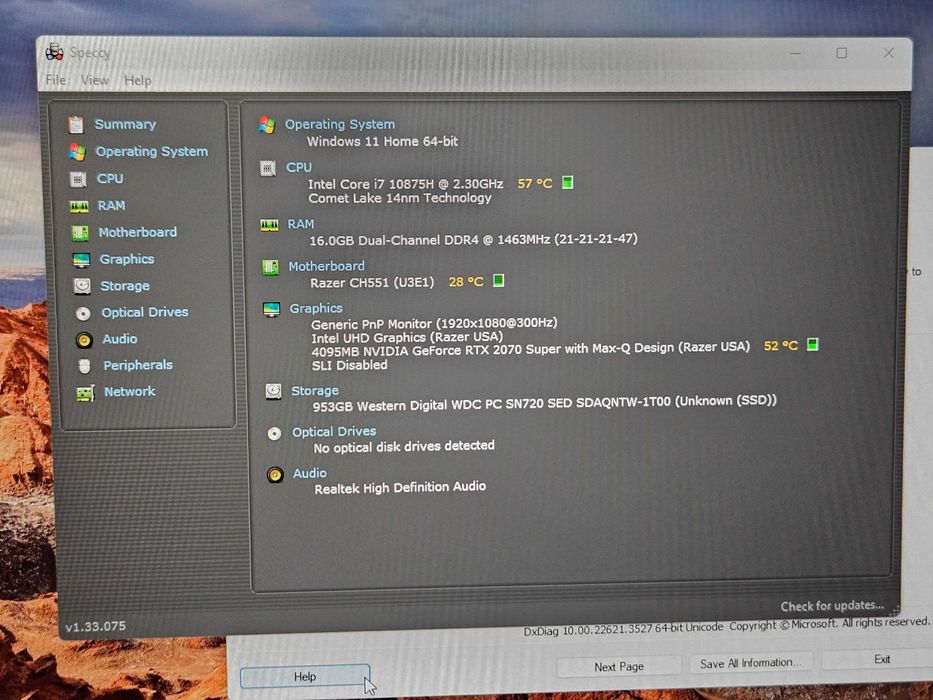The image size is (933, 700).
Task: Click the RAM icon in summary pane
Action: coord(269,225)
